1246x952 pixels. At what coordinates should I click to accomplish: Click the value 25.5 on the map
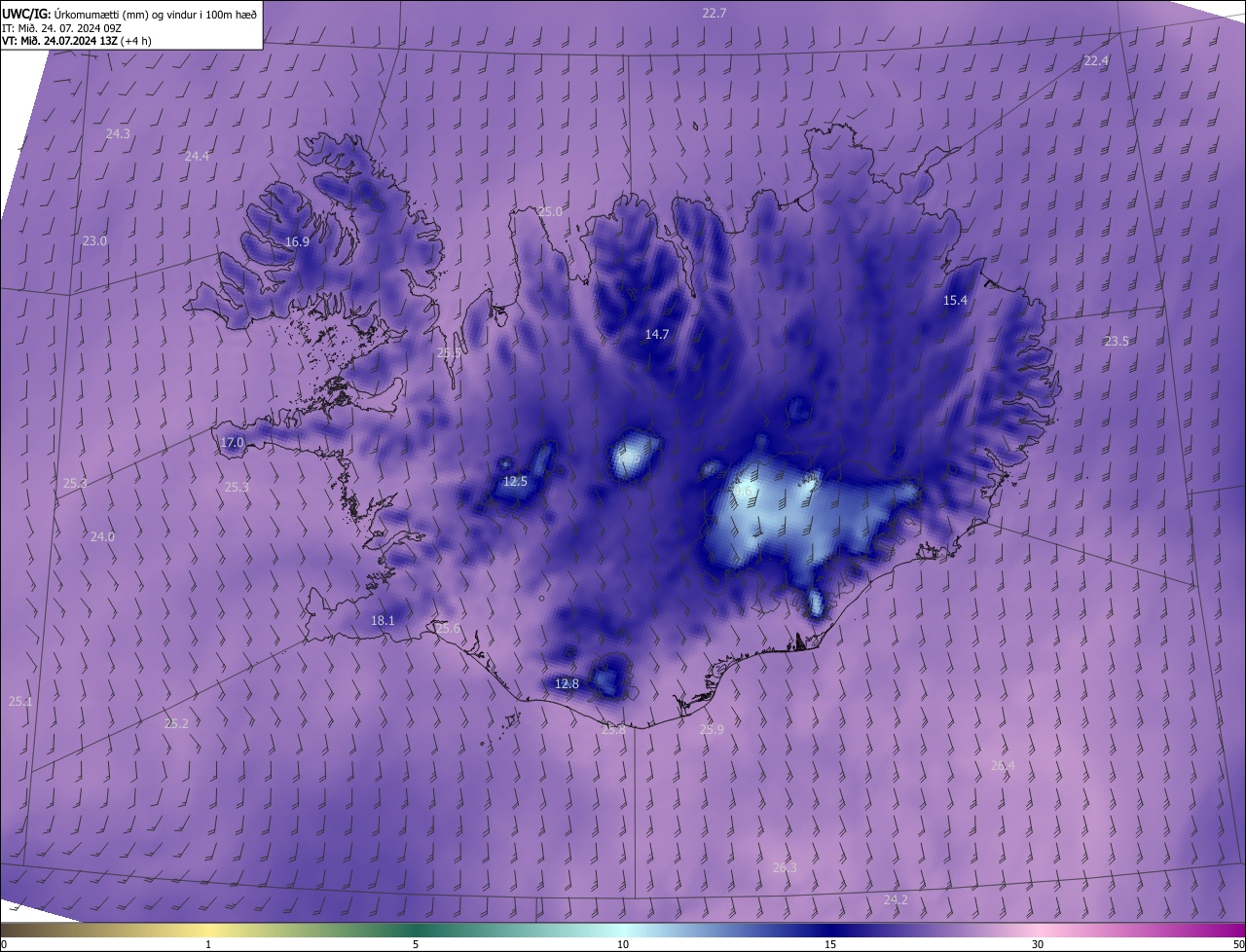[449, 353]
